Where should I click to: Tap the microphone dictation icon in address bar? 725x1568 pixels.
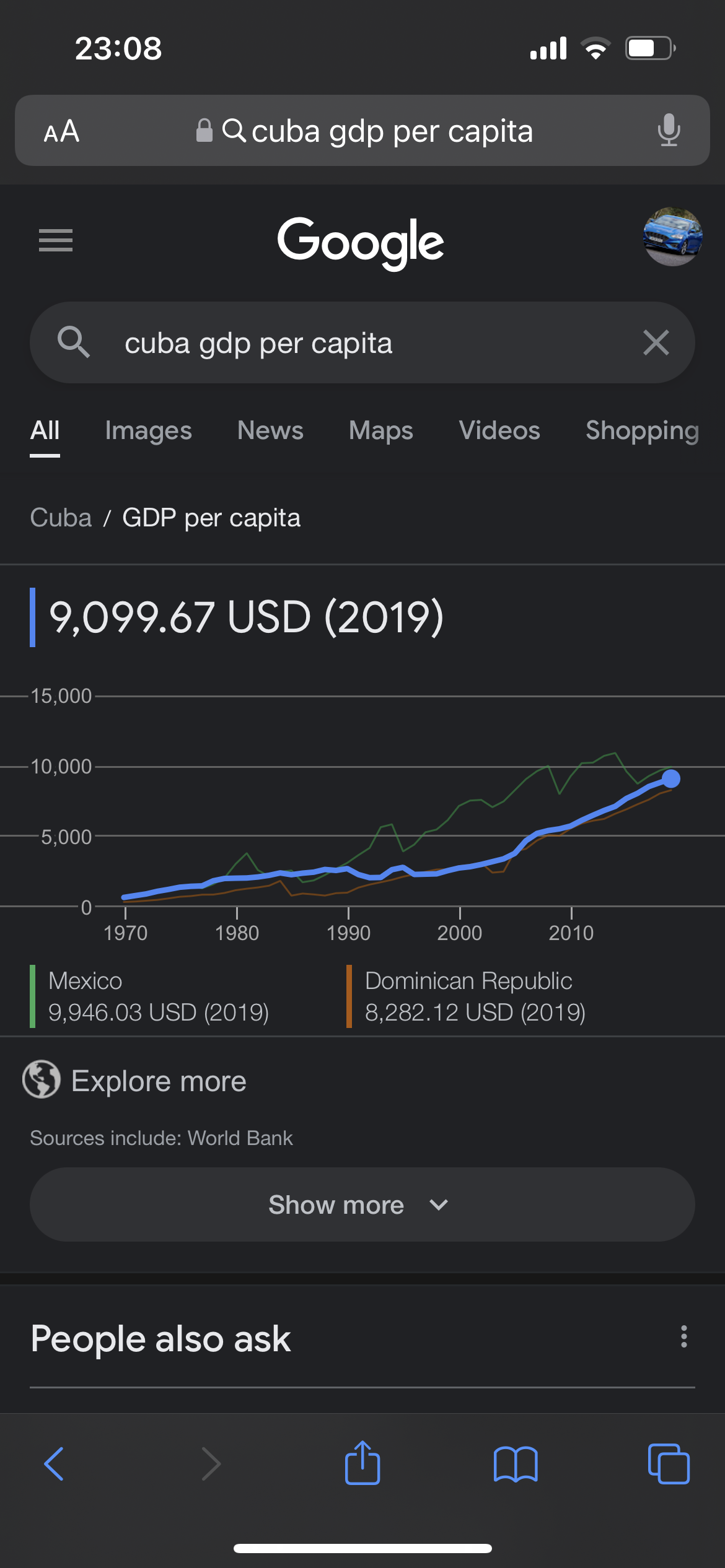[669, 131]
